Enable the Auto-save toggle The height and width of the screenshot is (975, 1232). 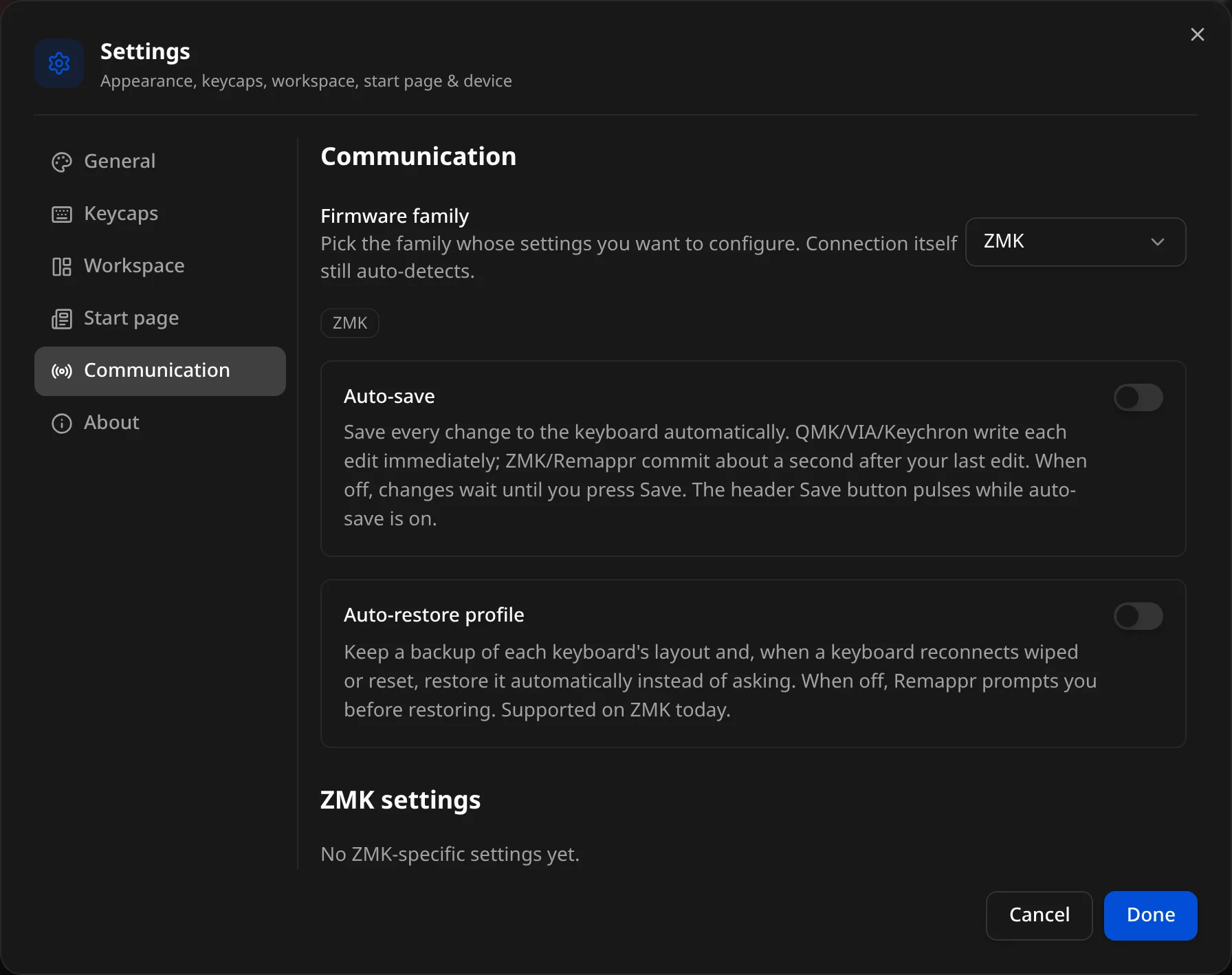click(1138, 397)
